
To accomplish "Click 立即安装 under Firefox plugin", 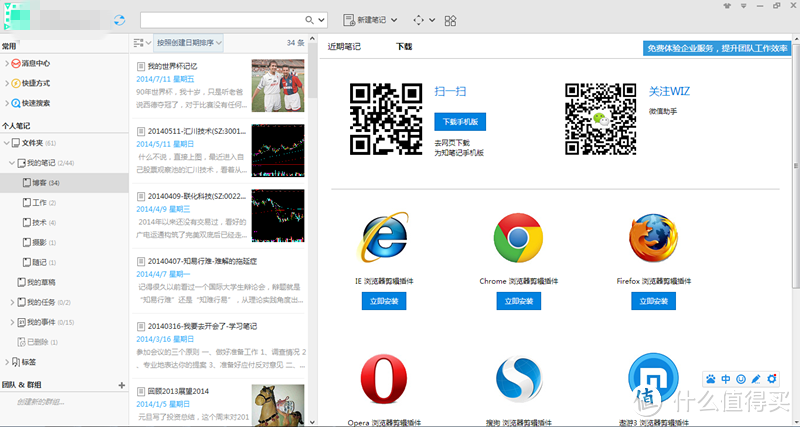I will [x=654, y=301].
